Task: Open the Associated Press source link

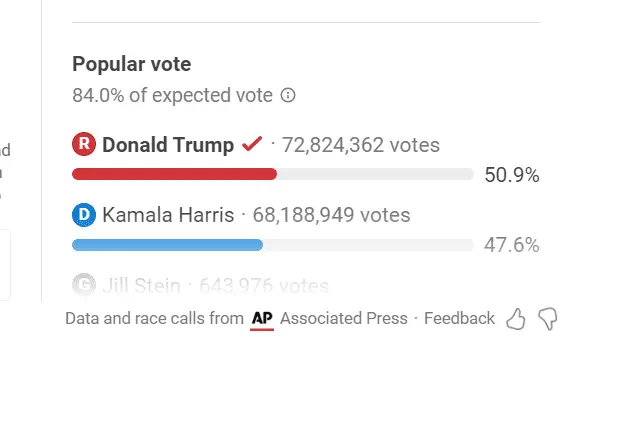Action: click(x=344, y=319)
